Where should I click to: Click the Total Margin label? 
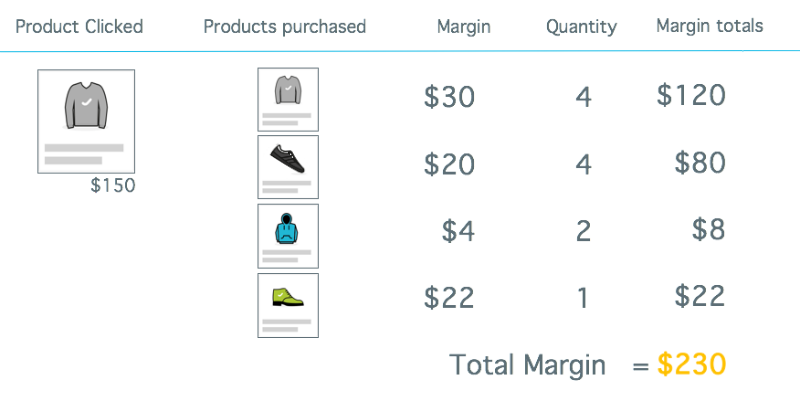point(528,365)
